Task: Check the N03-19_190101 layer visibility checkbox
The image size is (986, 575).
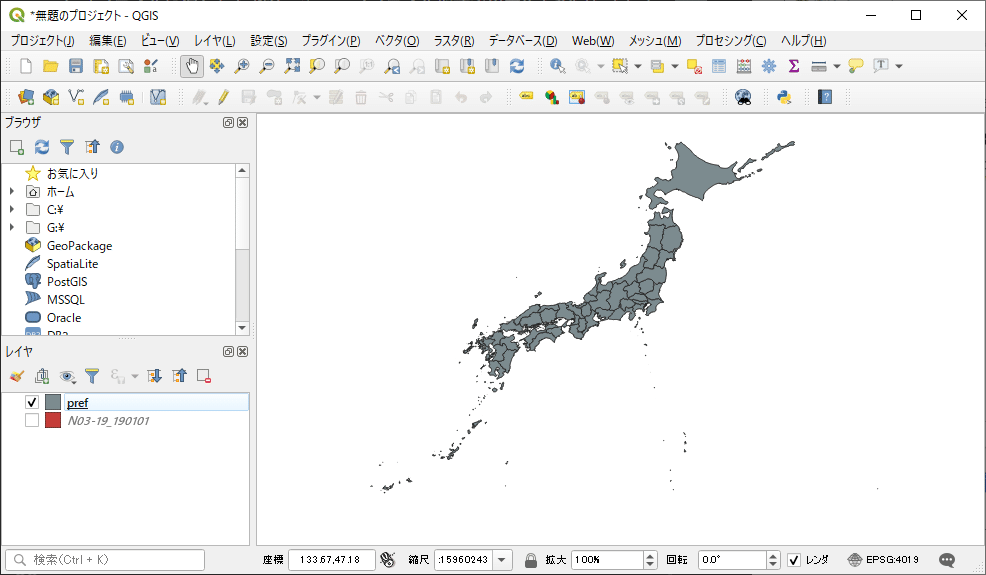Action: pos(32,420)
